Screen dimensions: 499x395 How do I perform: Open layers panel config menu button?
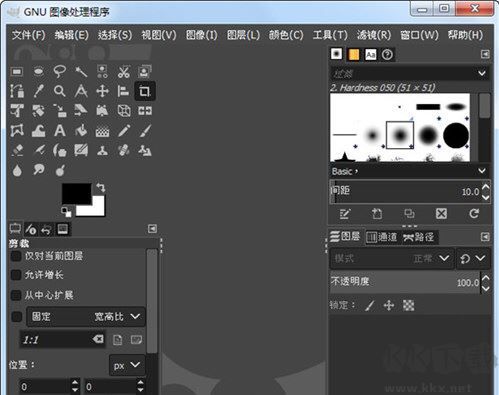[x=485, y=237]
